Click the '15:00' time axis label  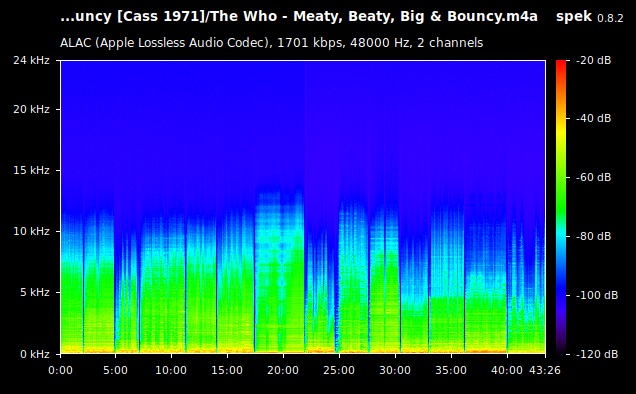click(x=227, y=370)
